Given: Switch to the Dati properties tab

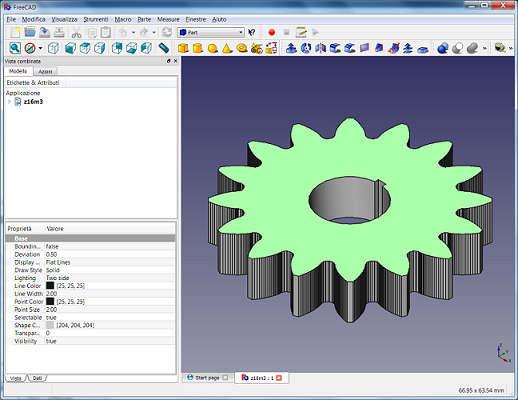Looking at the screenshot, I should pyautogui.click(x=37, y=378).
